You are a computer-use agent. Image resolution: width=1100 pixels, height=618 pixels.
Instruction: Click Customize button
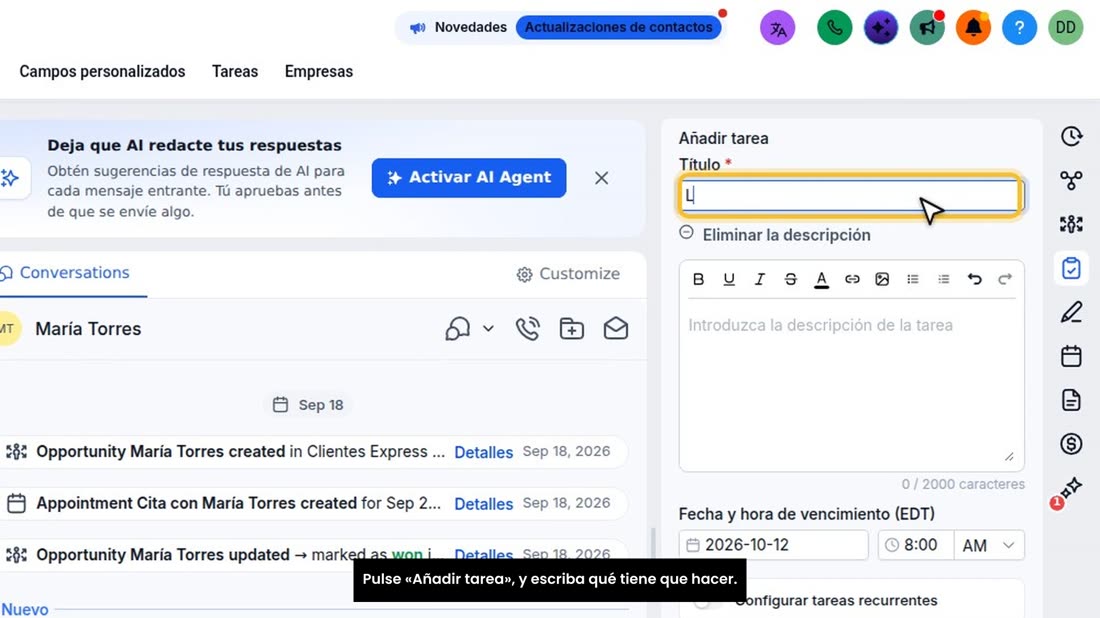pyautogui.click(x=568, y=274)
